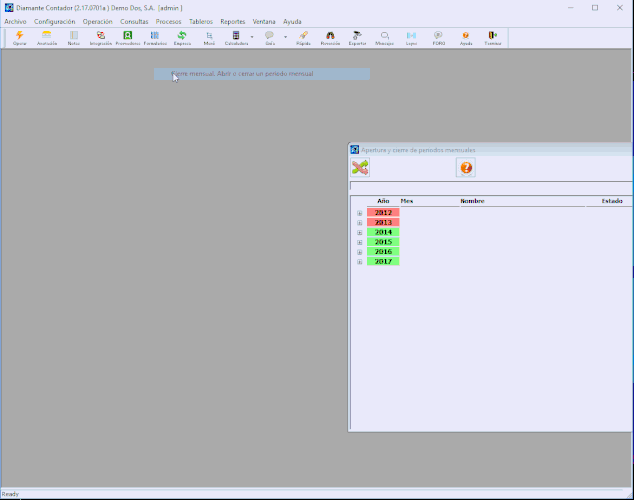Click the green-red close icon in periods window
The image size is (634, 500).
[x=360, y=167]
